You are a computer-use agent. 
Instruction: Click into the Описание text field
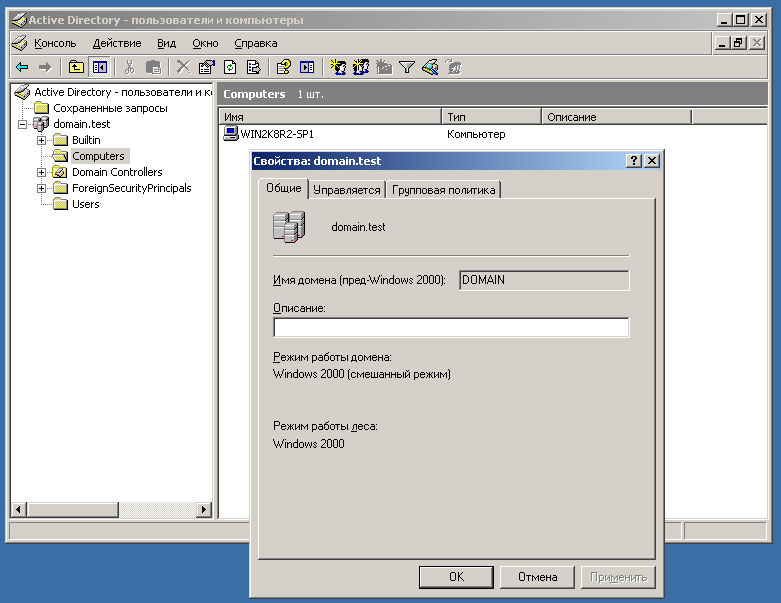pyautogui.click(x=450, y=328)
